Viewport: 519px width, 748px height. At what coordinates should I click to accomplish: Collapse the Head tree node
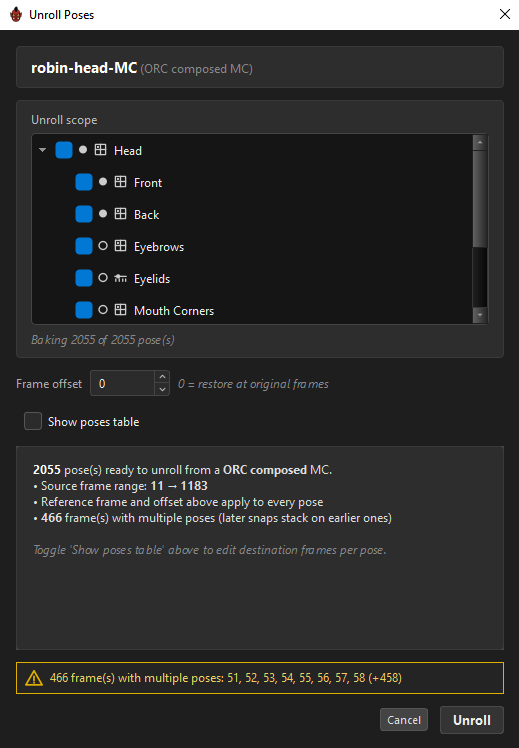[x=42, y=150]
